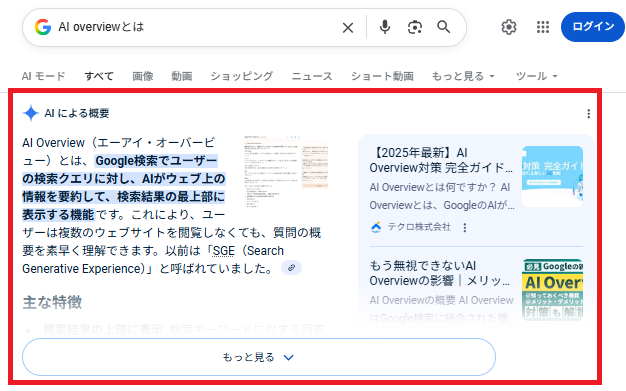Open the ショート動画 tab
626x391 pixels.
[x=382, y=76]
